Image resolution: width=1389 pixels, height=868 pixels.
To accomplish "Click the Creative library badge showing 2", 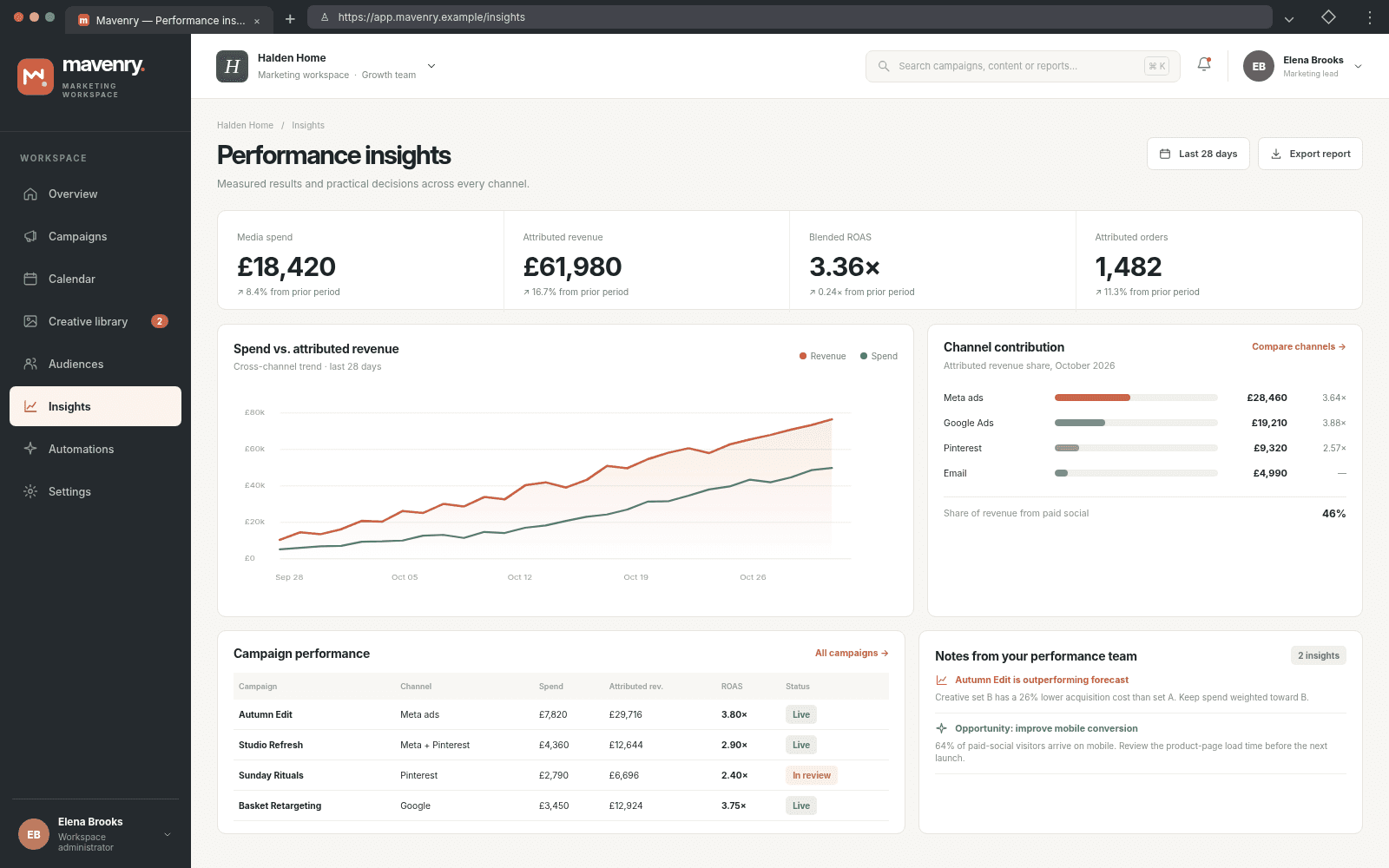I will click(160, 321).
